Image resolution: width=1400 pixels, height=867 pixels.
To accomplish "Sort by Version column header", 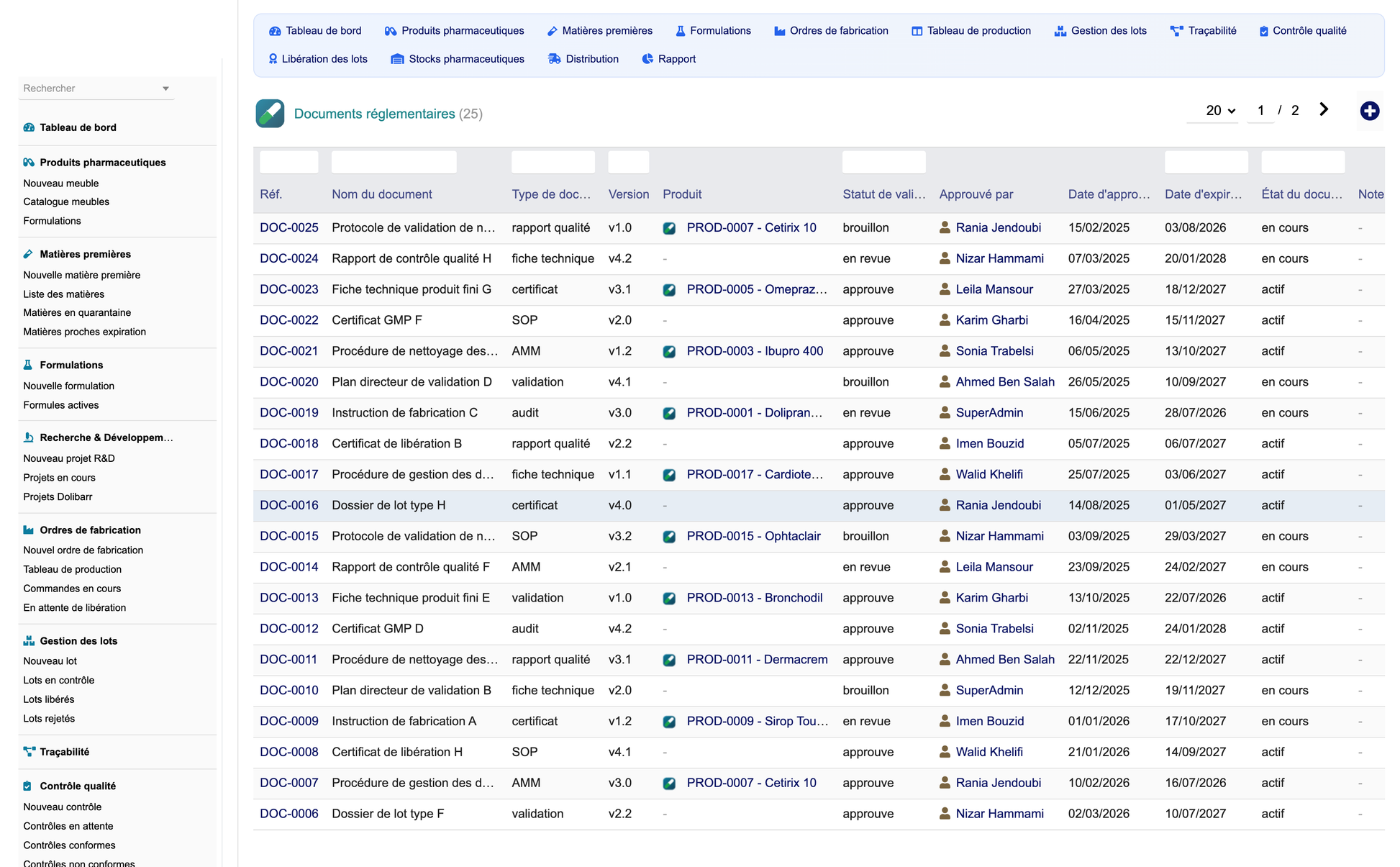I will 629,194.
